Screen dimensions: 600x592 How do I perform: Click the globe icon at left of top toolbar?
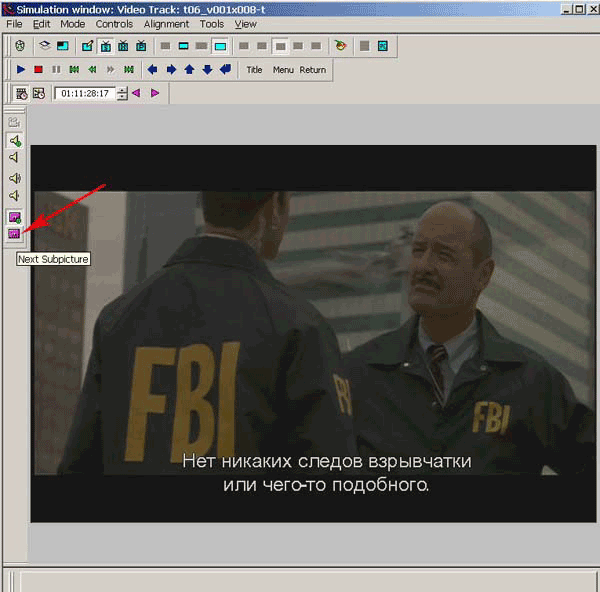(20, 46)
